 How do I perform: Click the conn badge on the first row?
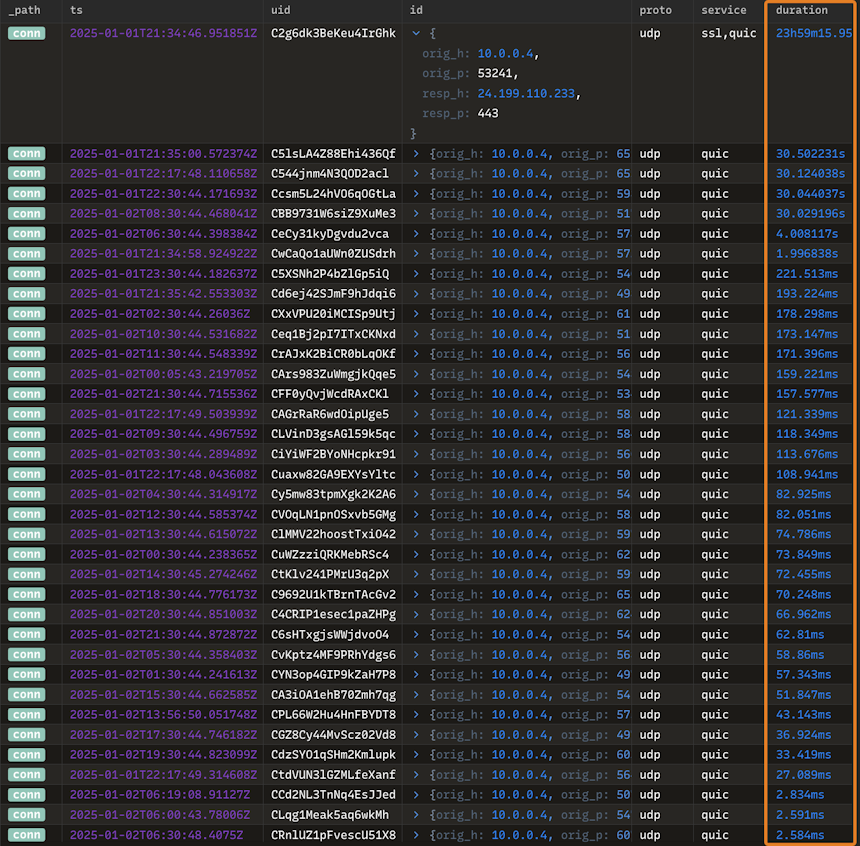(26, 32)
